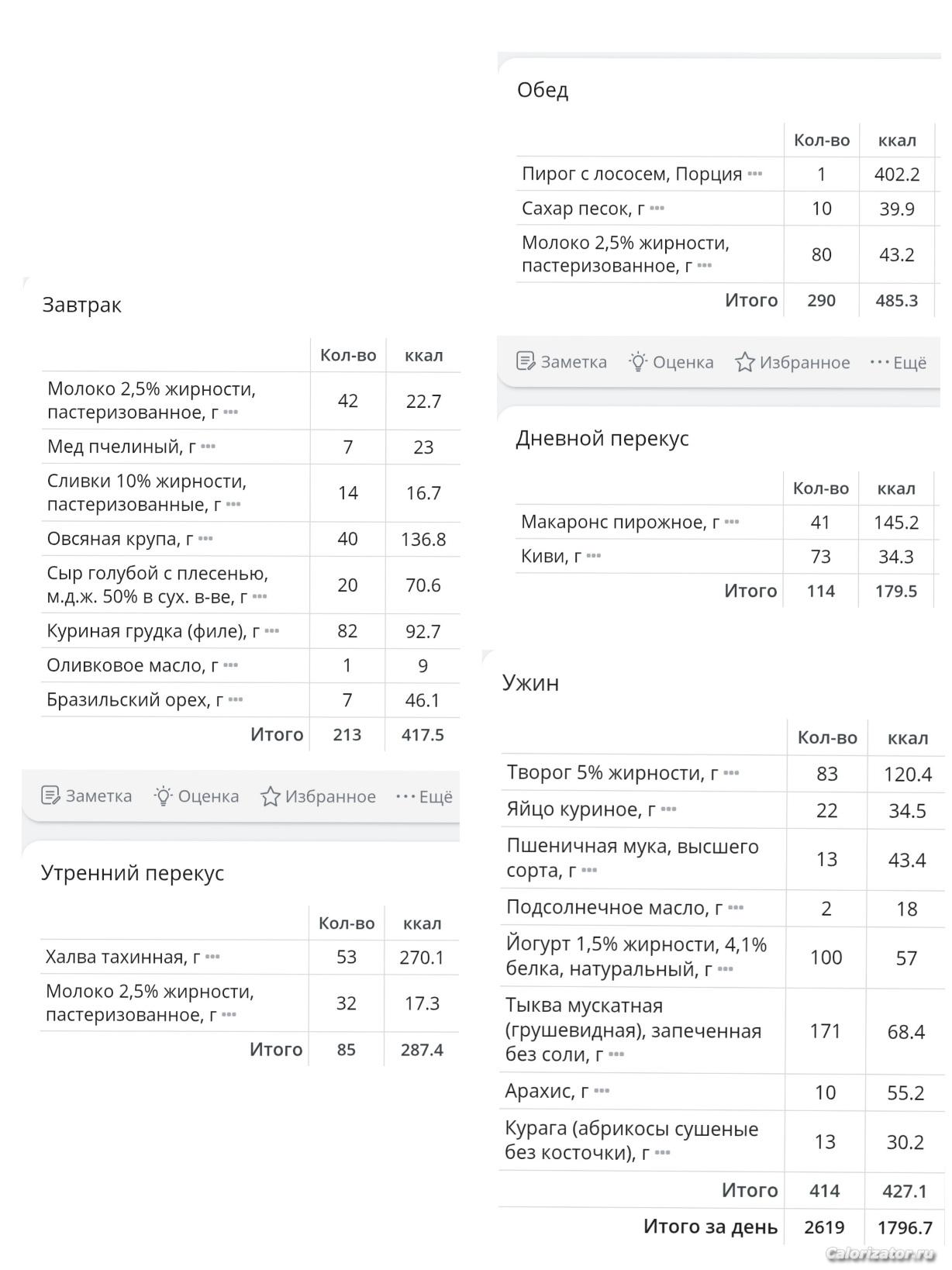
Task: Open the Ещё menu under Обед
Action: tap(899, 362)
